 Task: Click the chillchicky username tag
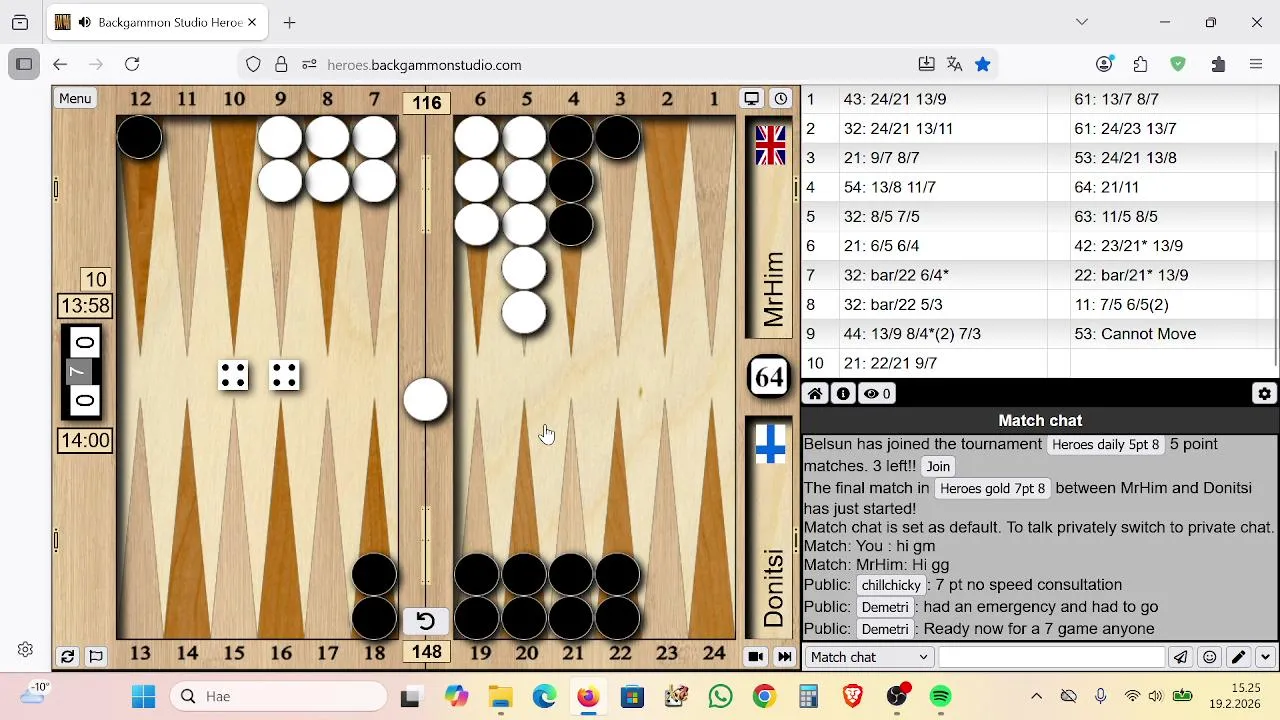pyautogui.click(x=890, y=585)
